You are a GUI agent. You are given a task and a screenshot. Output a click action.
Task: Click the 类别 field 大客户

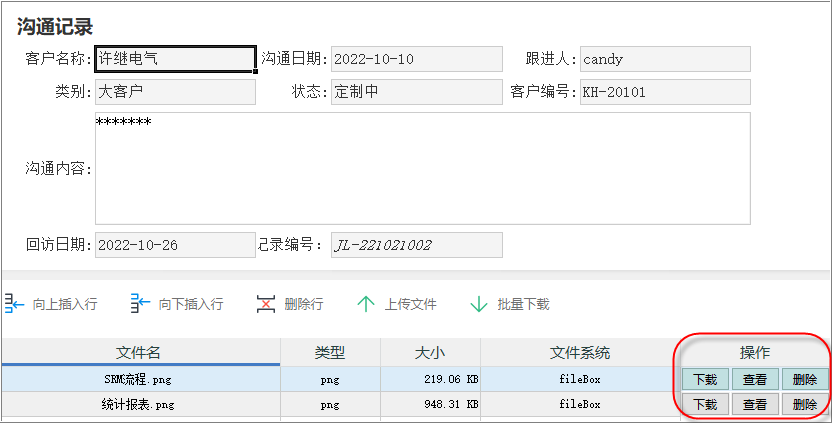click(x=175, y=92)
